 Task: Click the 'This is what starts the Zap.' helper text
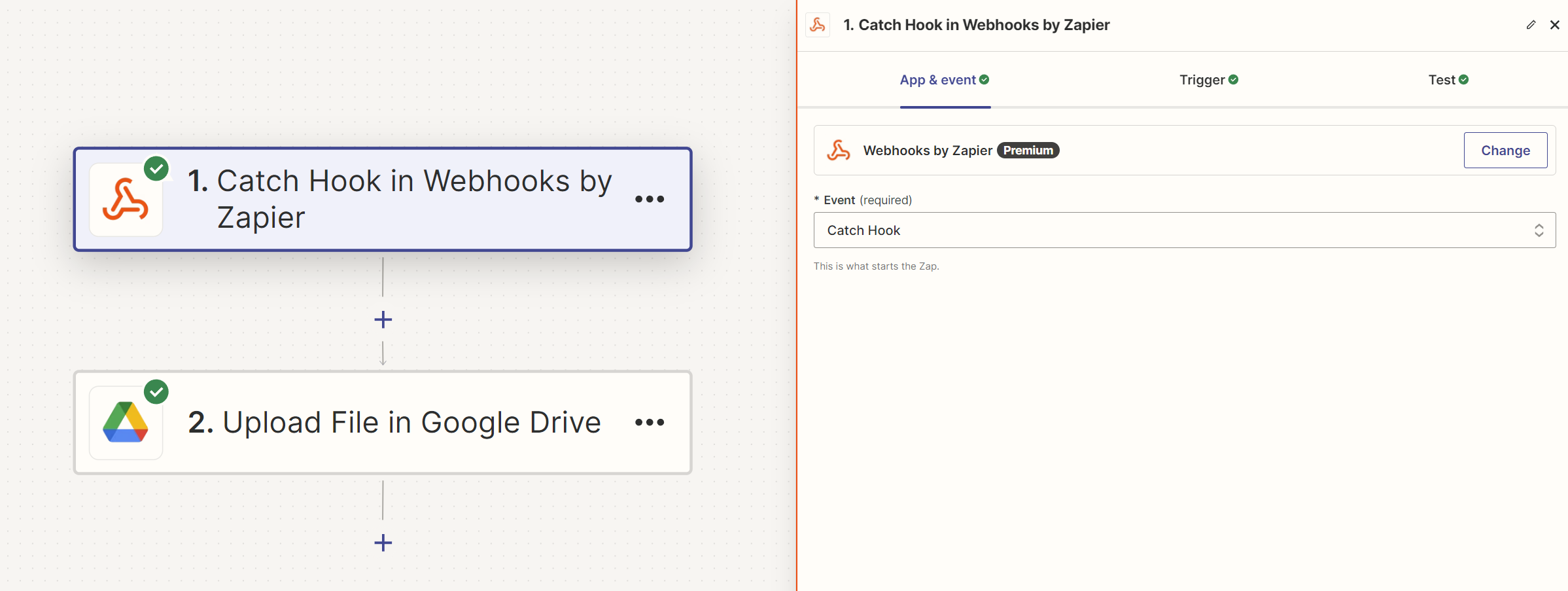(876, 266)
